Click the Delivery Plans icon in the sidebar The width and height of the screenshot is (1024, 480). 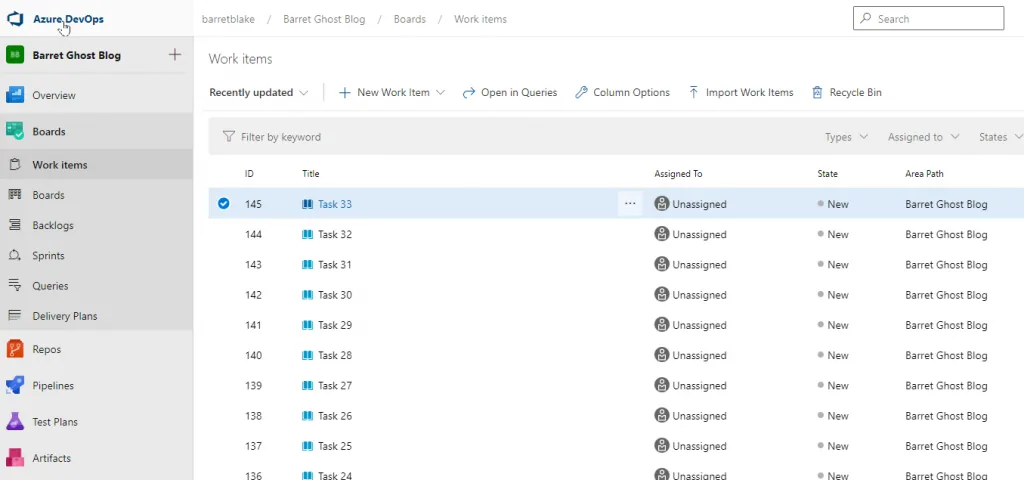tap(14, 316)
